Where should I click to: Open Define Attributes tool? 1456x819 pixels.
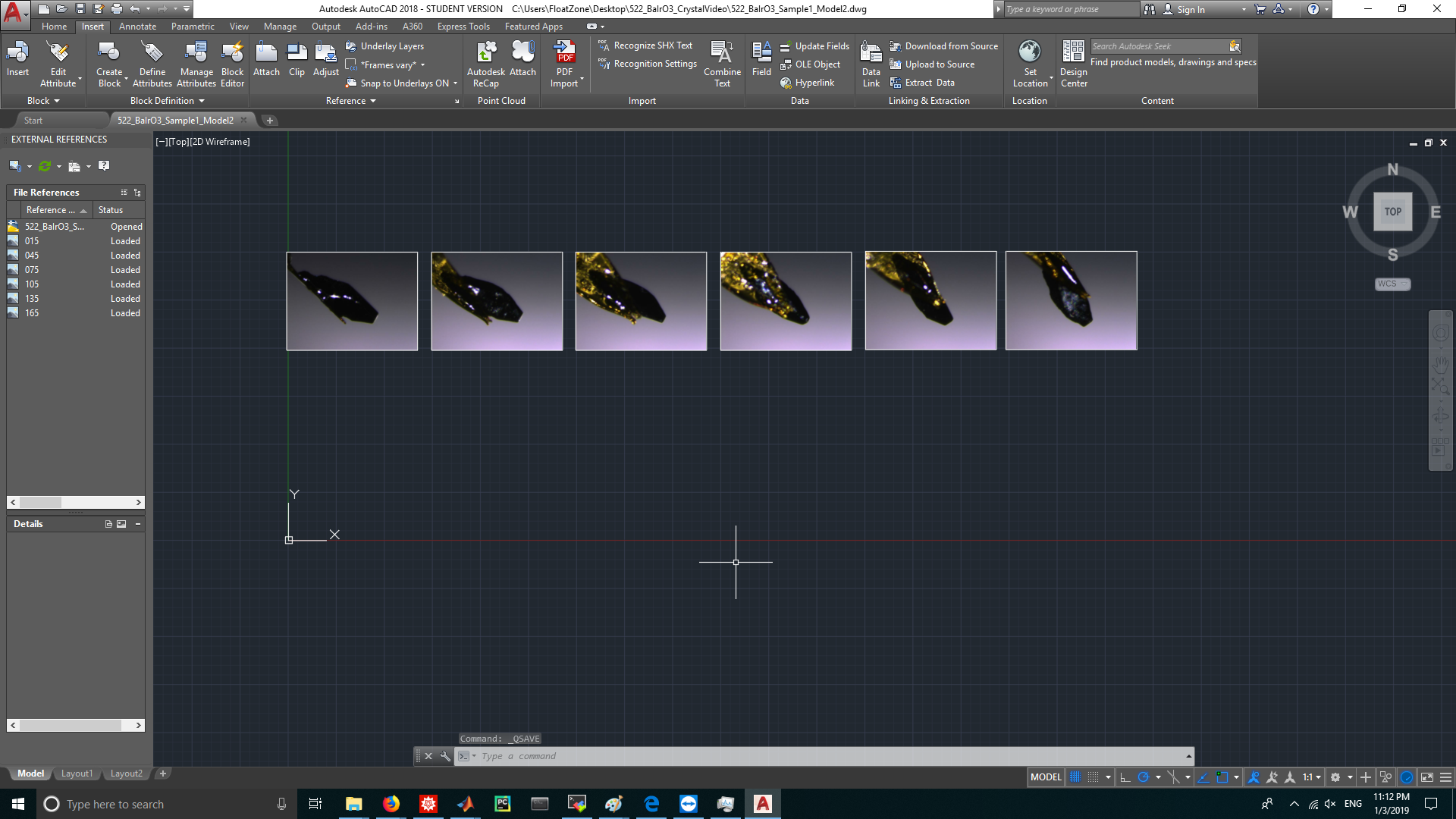click(152, 64)
